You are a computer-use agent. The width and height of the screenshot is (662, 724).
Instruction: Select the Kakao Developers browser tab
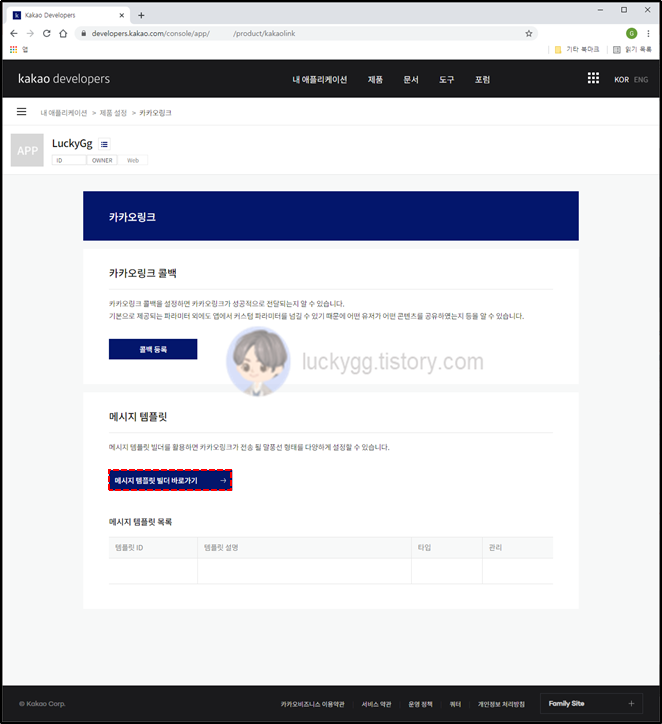pyautogui.click(x=68, y=15)
